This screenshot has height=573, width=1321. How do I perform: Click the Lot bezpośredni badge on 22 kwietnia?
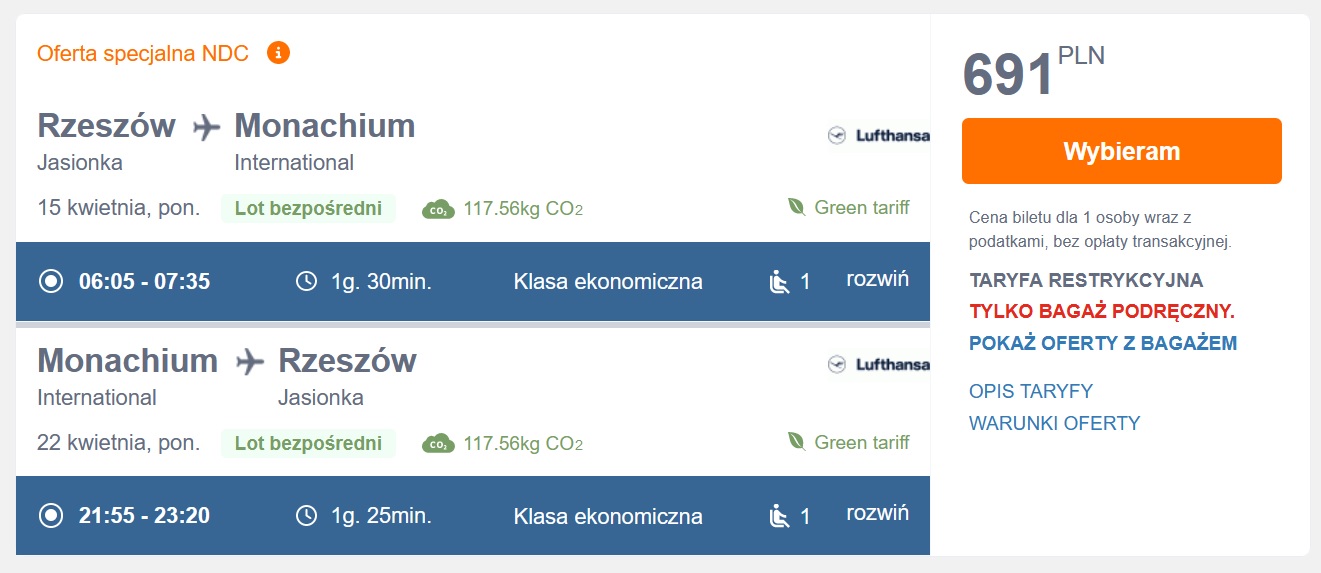click(308, 443)
